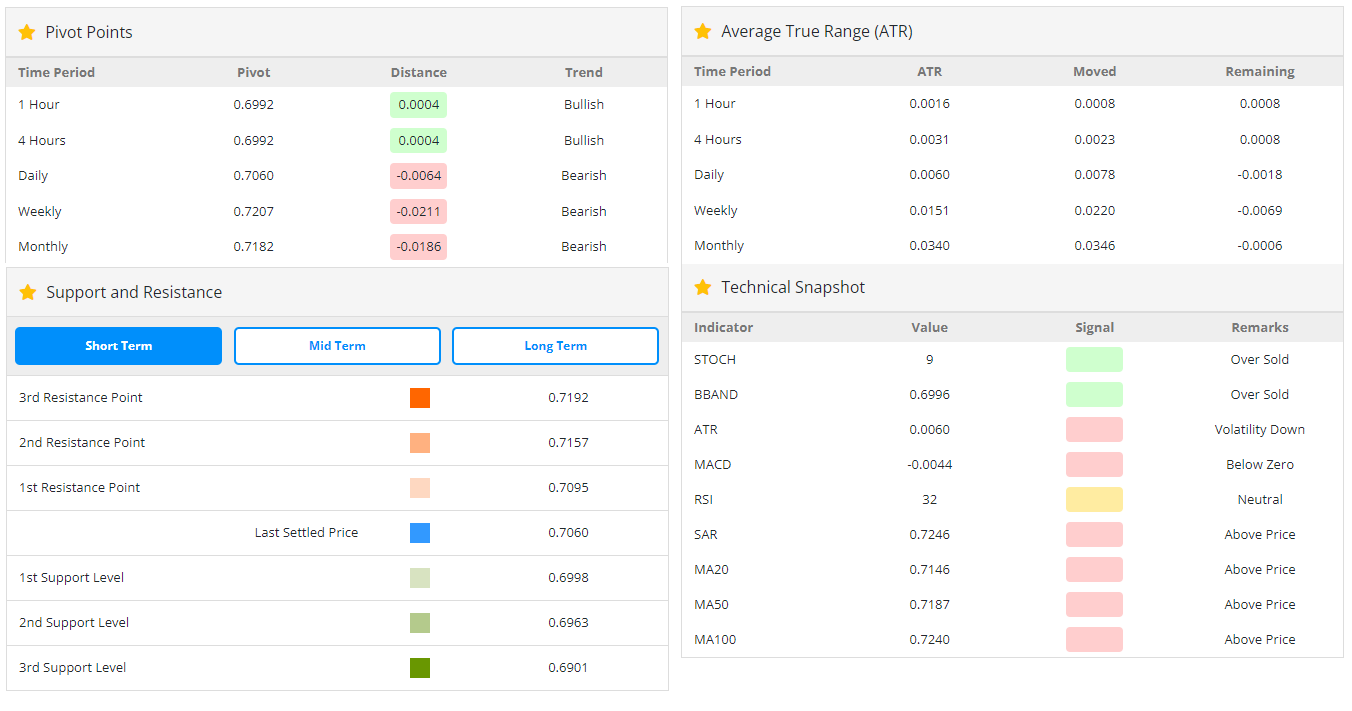Click the Monthly pivot value 0.7182
Viewport: 1352px width, 711px height.
pyautogui.click(x=253, y=247)
